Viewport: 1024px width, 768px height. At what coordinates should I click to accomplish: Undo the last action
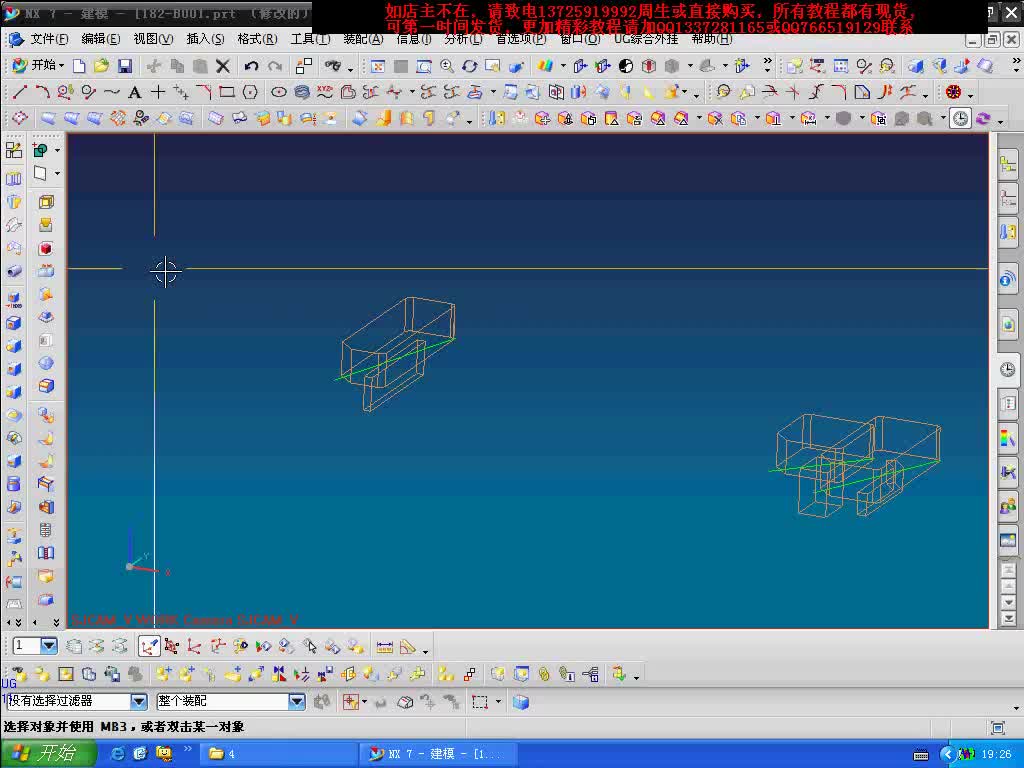(251, 66)
